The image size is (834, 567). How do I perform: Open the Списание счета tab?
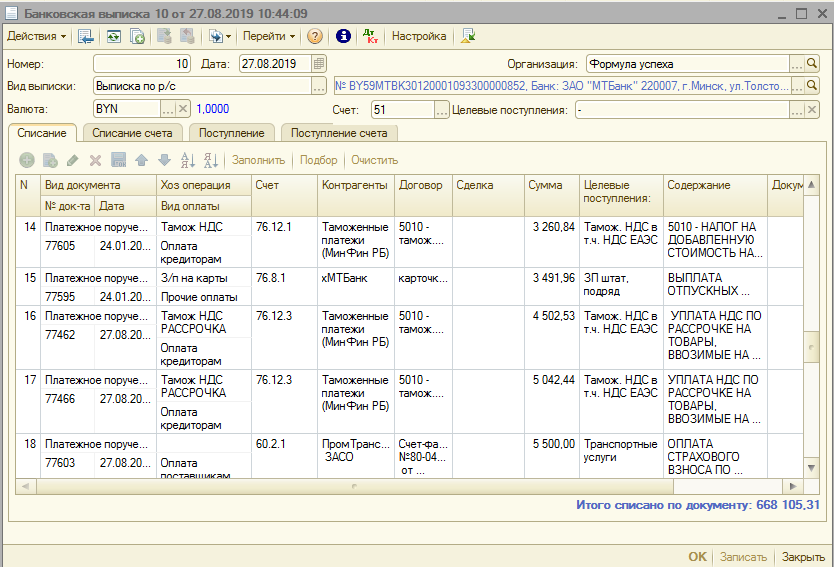pos(133,133)
